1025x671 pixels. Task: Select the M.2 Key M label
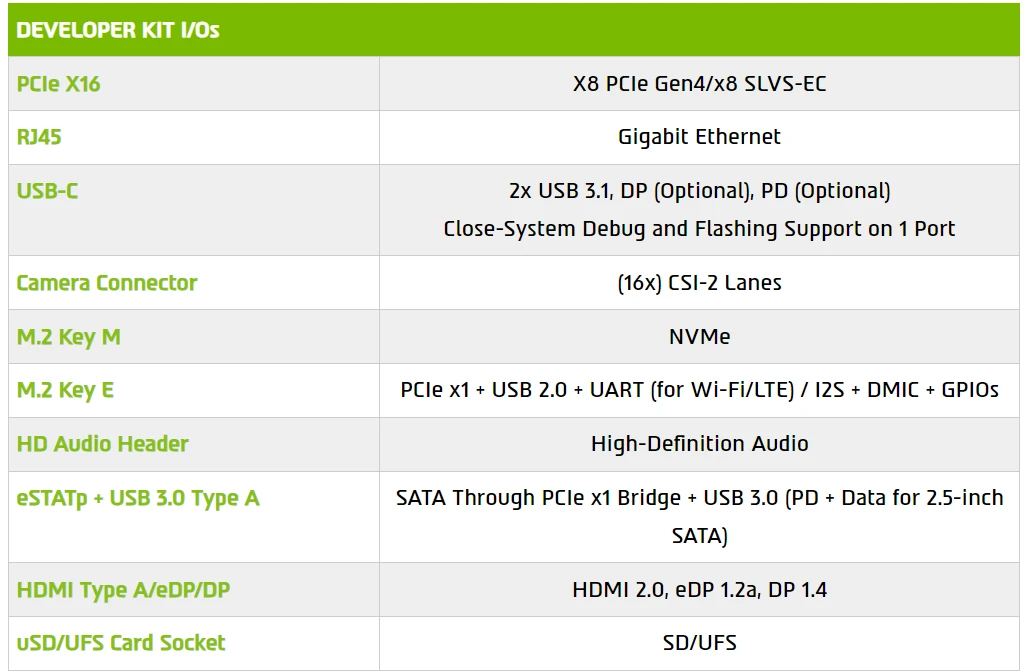tap(69, 337)
